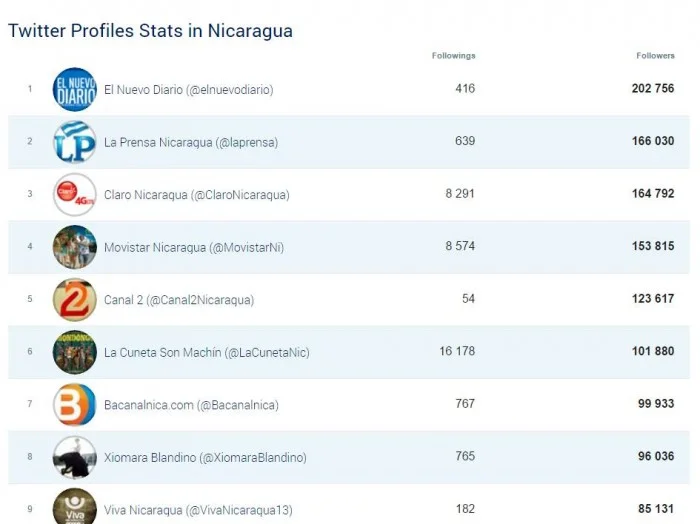Select rank number 5 of Canal 2

pos(30,299)
